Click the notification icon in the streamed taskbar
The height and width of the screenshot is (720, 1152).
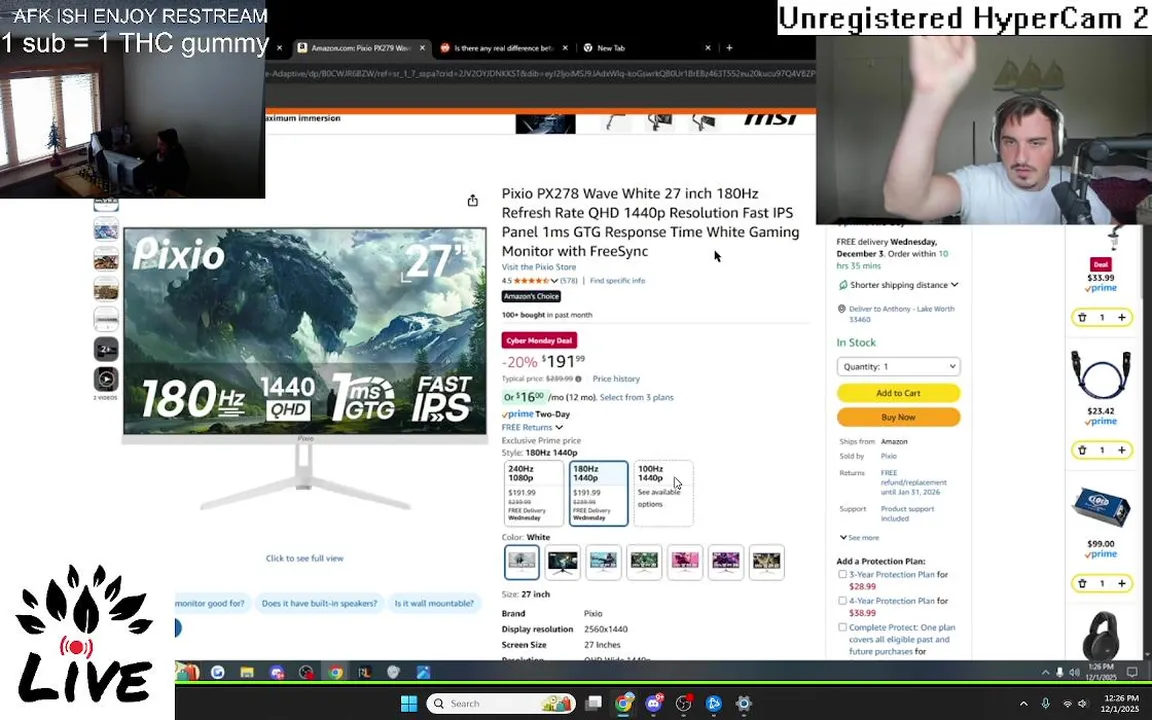(1132, 672)
